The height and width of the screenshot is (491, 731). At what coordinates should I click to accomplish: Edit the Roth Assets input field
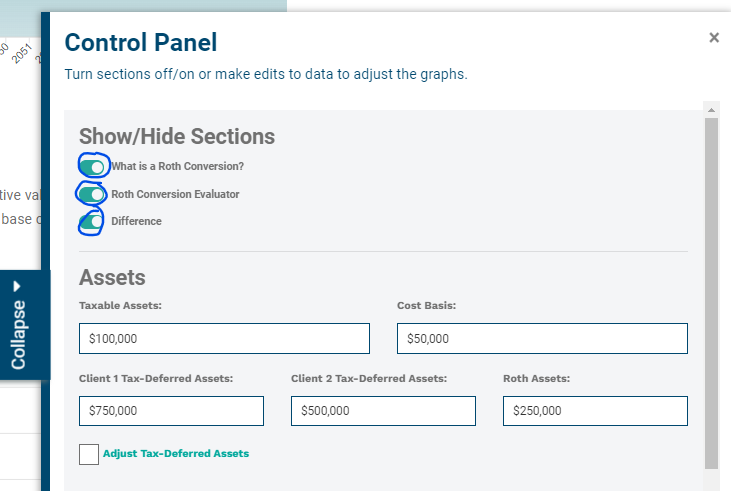pyautogui.click(x=595, y=411)
